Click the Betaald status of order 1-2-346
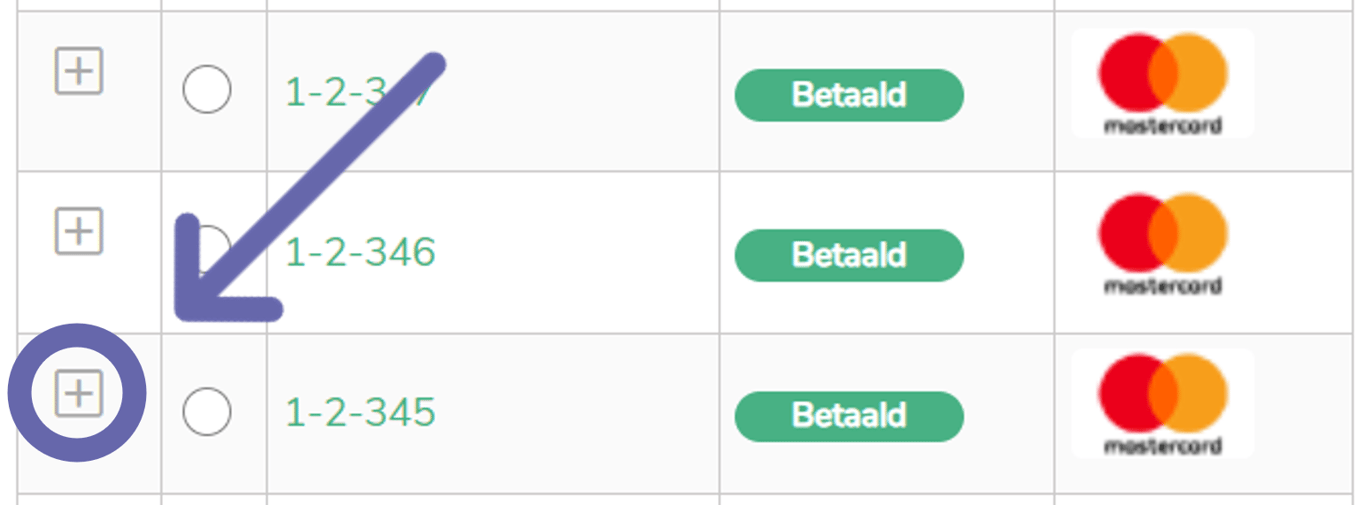The width and height of the screenshot is (1366, 505). click(849, 255)
